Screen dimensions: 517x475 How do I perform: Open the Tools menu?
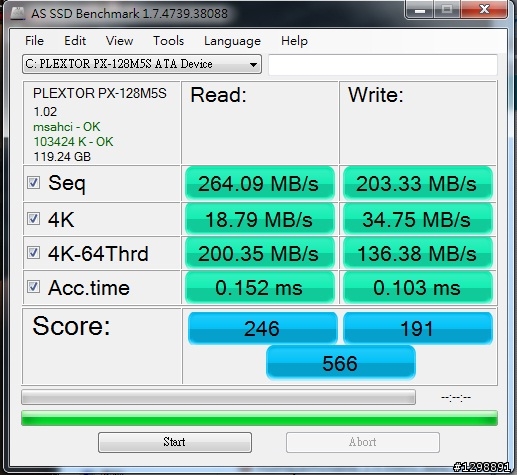click(168, 41)
